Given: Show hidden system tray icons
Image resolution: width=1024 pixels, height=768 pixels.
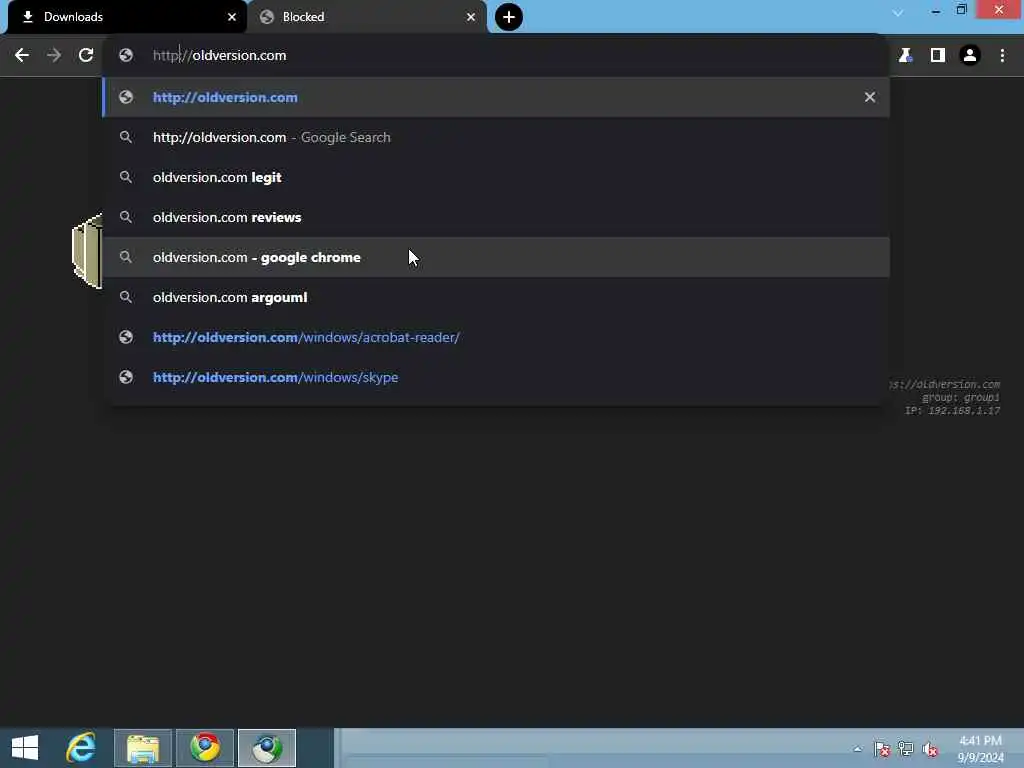Looking at the screenshot, I should 857,749.
